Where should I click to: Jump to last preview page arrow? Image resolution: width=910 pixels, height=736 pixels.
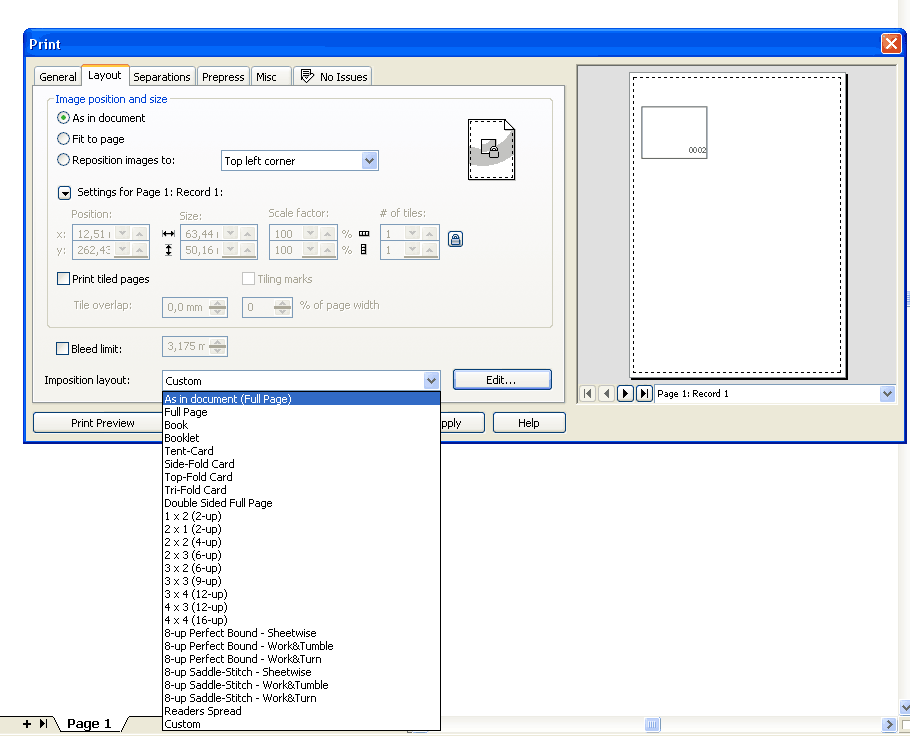(644, 394)
